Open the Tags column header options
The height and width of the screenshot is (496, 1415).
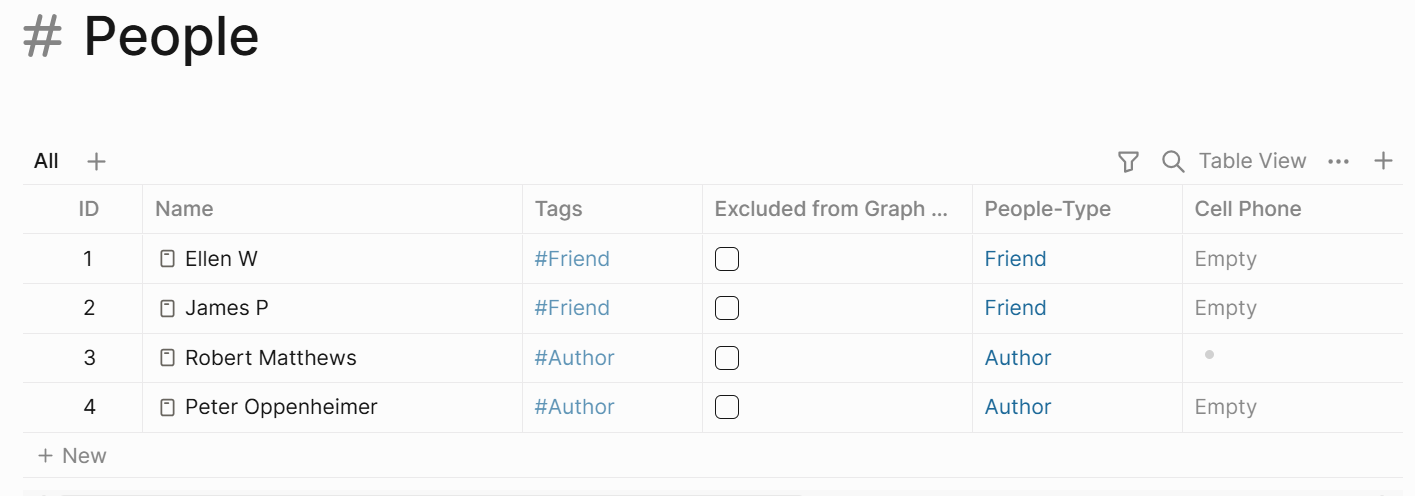pyautogui.click(x=612, y=209)
